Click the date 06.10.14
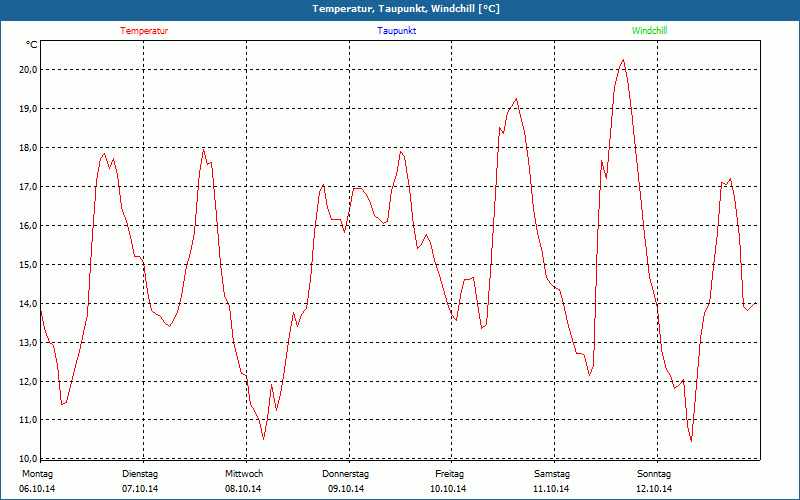The height and width of the screenshot is (500, 800). tap(37, 489)
